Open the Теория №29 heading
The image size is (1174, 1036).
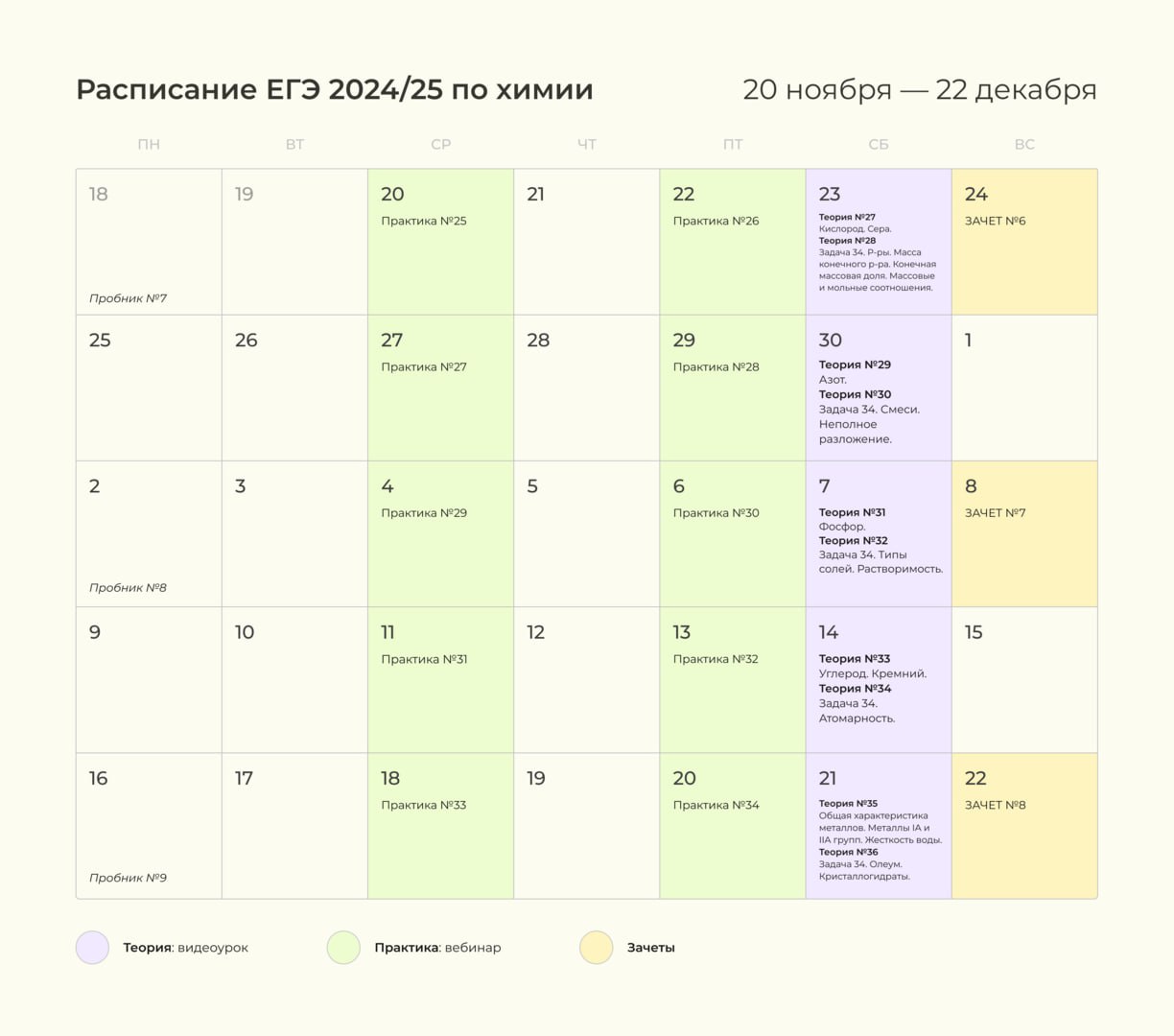click(855, 365)
